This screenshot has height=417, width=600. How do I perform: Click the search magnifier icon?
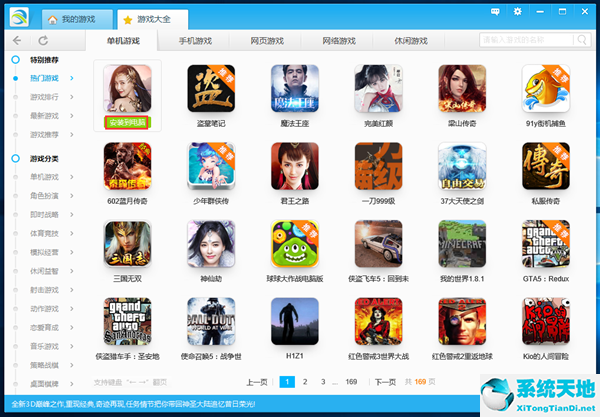point(582,40)
